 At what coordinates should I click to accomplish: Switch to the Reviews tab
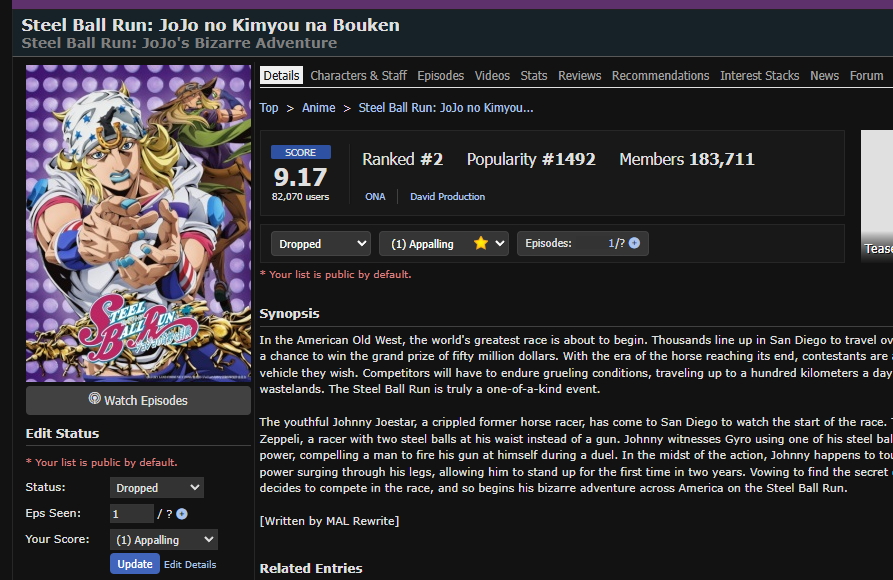(x=579, y=76)
